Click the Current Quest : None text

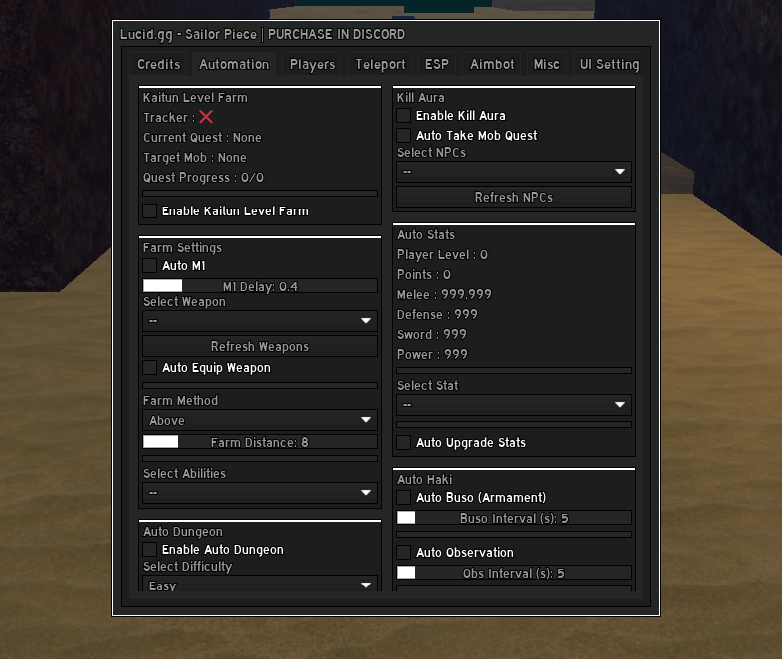202,138
